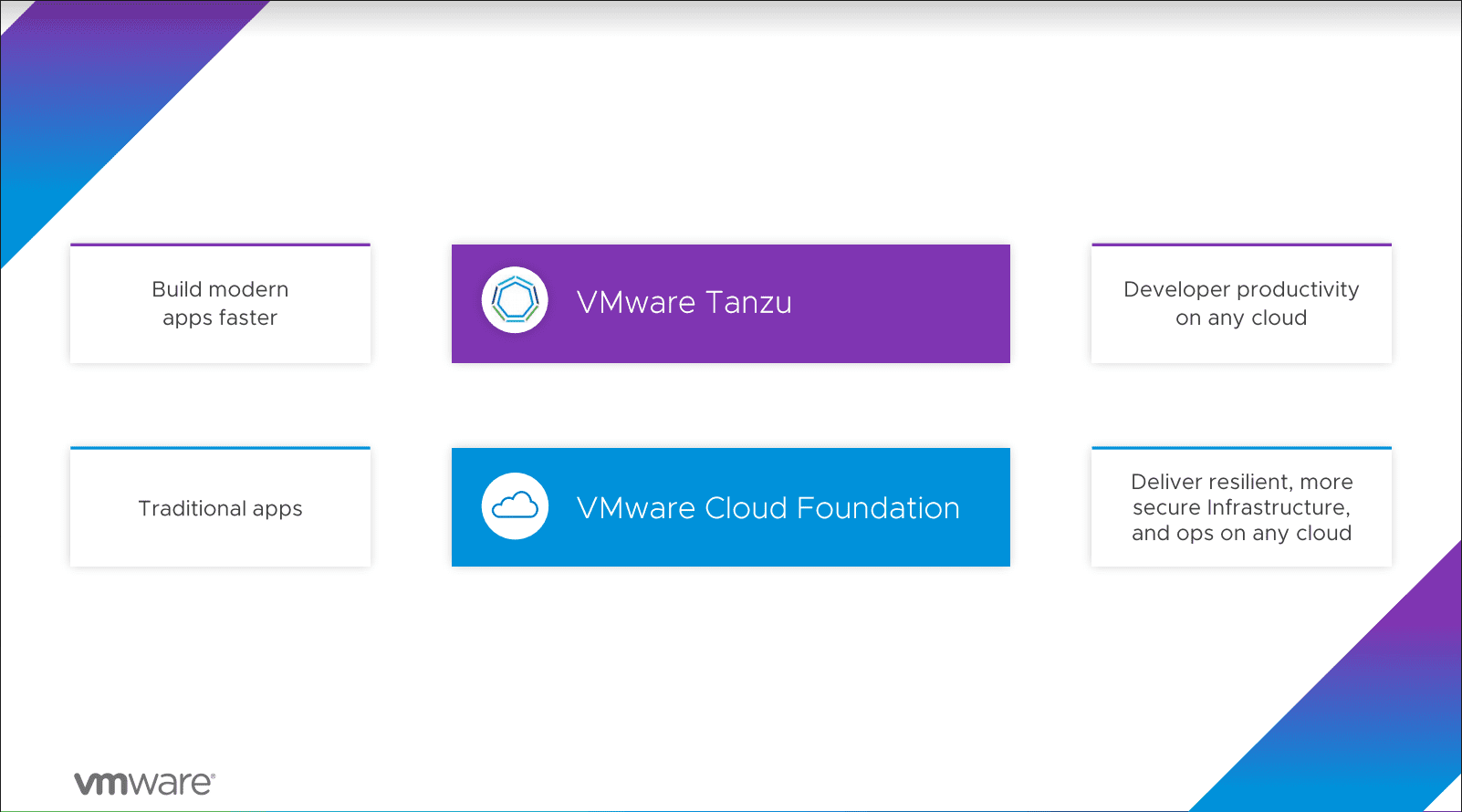The image size is (1462, 812).
Task: Click the purple line atop "Developer productivity" card
Action: coord(1241,245)
